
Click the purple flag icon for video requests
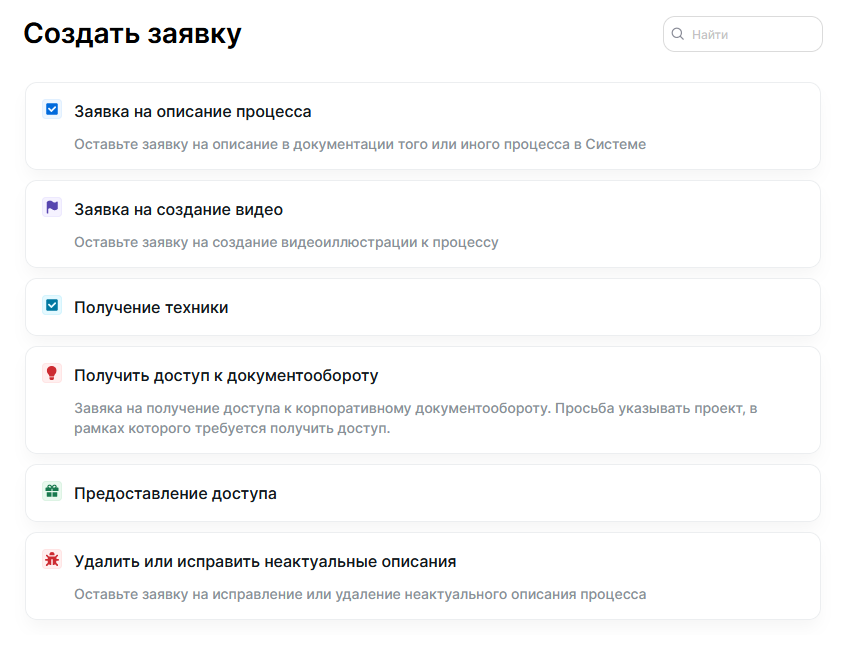[x=51, y=207]
